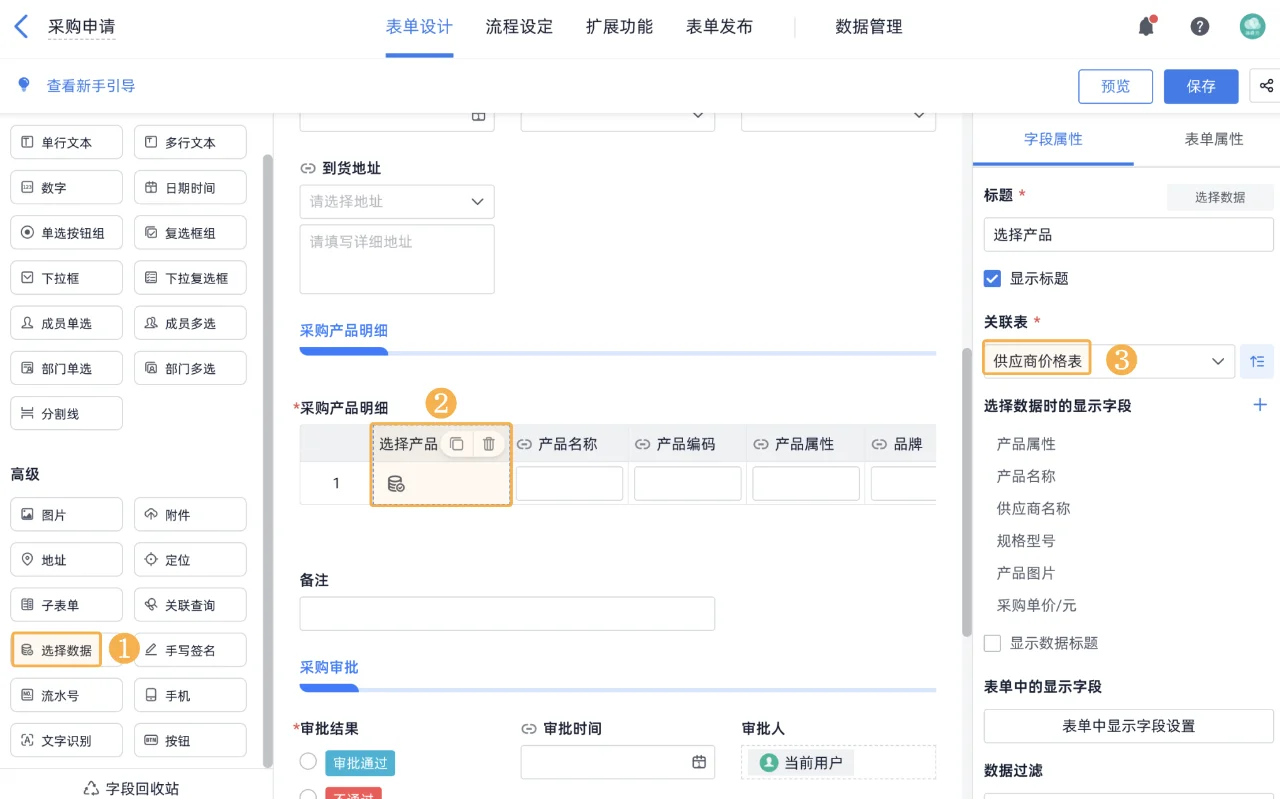The image size is (1280, 799).
Task: Open the 字段回收站 recycle bin
Action: 130,787
